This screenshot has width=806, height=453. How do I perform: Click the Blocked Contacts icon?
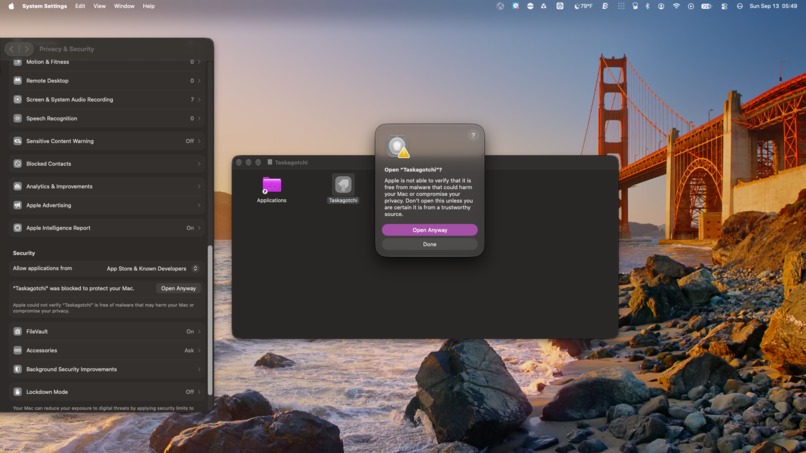(17, 164)
